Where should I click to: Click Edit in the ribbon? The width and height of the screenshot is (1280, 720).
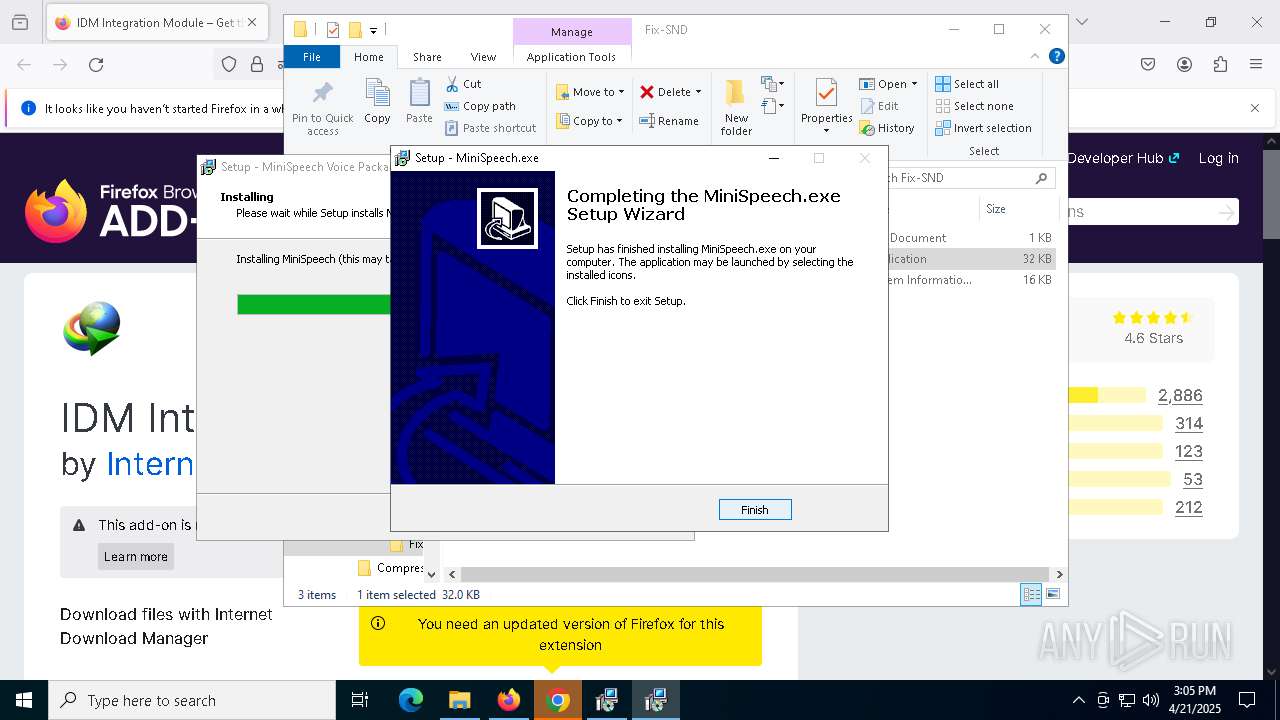click(879, 106)
